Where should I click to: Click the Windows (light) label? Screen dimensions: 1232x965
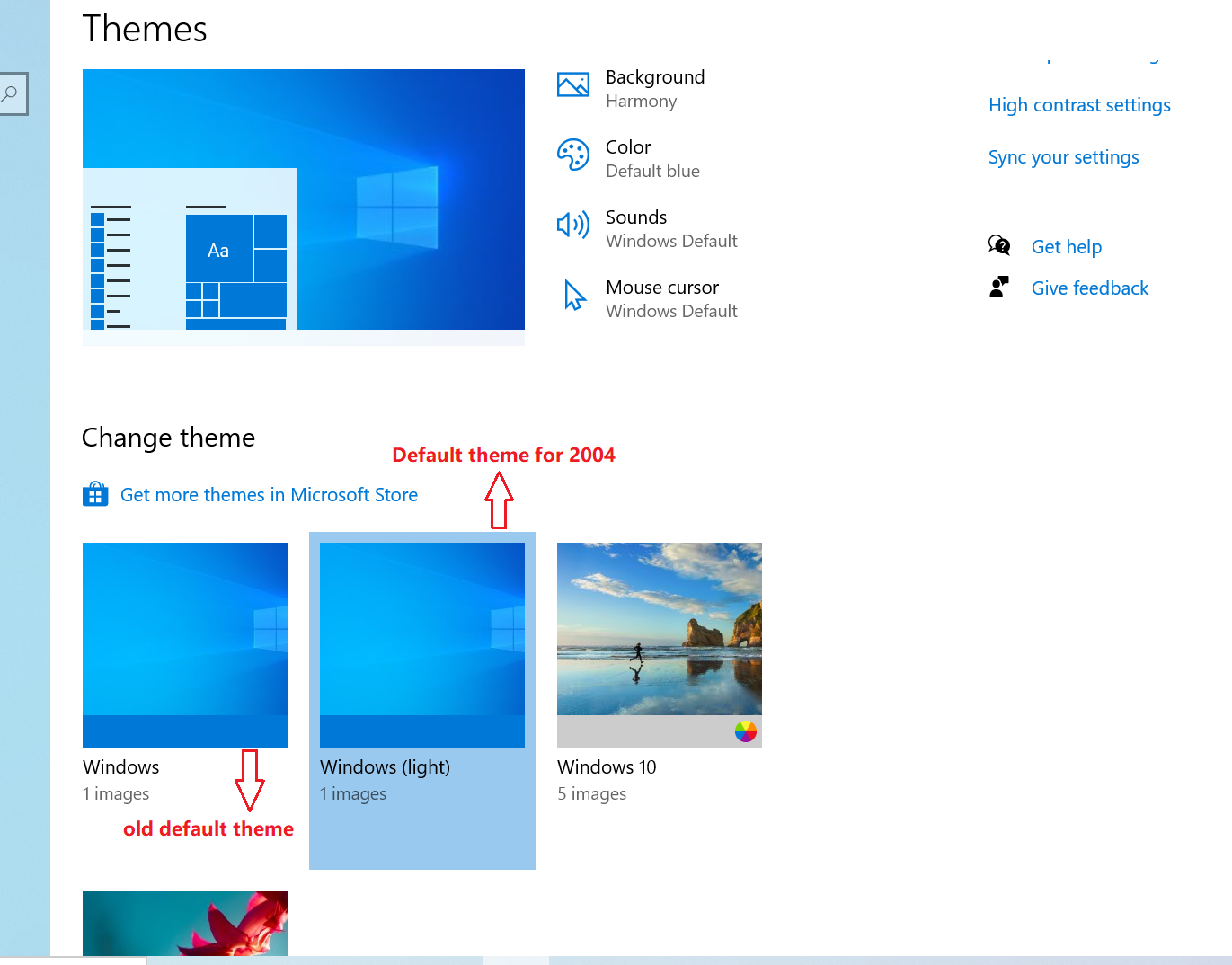pos(386,766)
